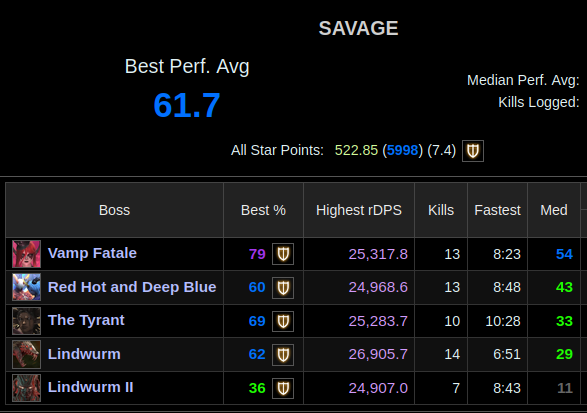The width and height of the screenshot is (587, 413).
Task: Click the shield icon in The Tyrant row
Action: (283, 321)
